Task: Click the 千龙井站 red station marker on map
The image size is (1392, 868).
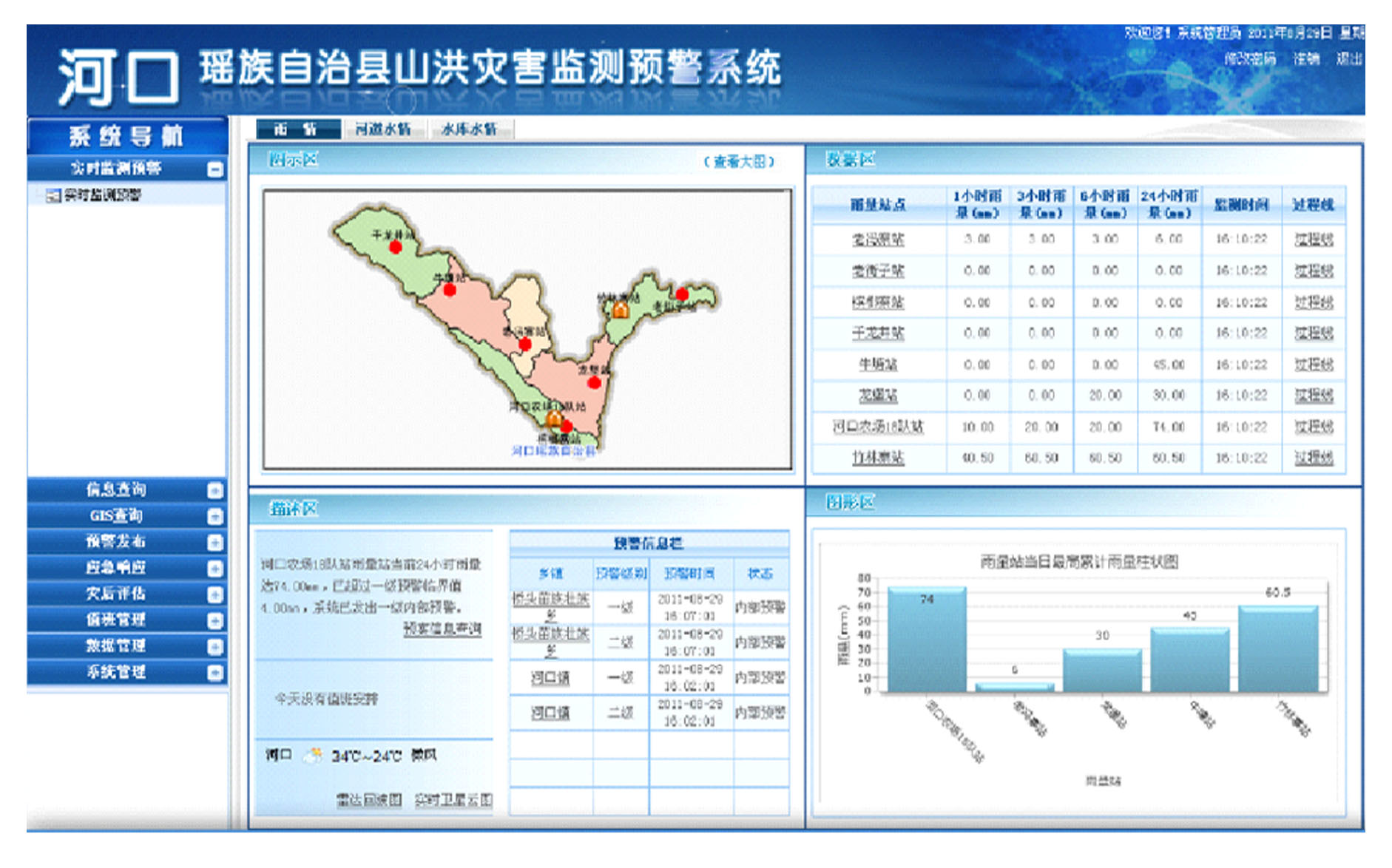Action: tap(396, 247)
